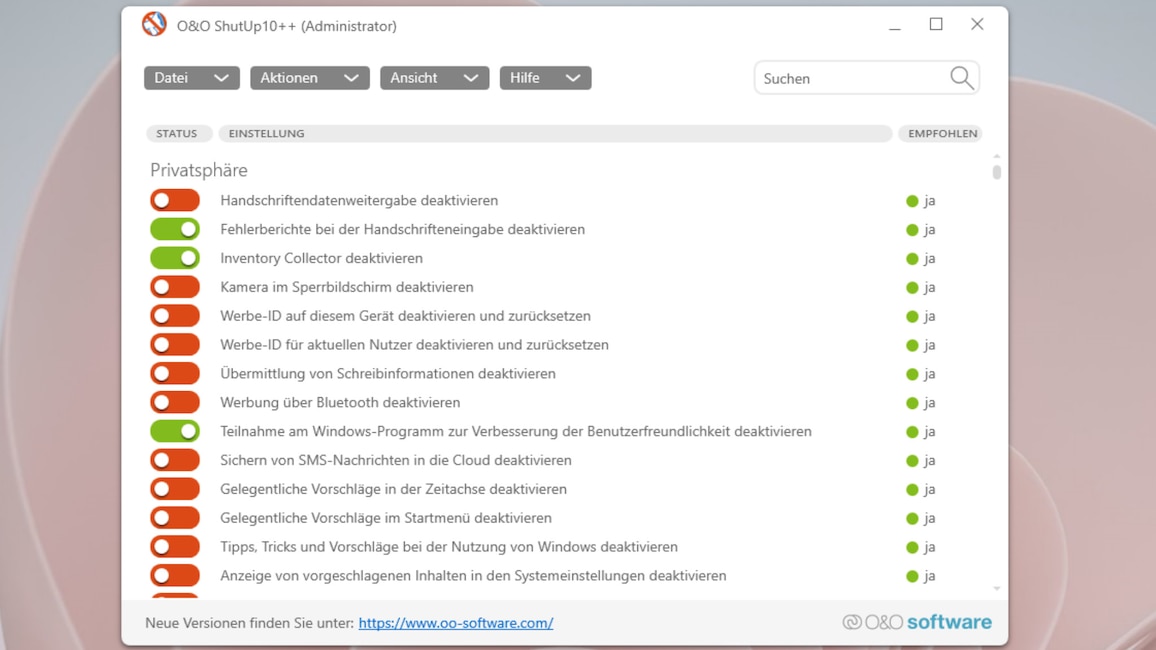Enable the 'Handschriftendatenweitergabe deaktivieren' toggle
The width and height of the screenshot is (1156, 650).
coord(175,200)
